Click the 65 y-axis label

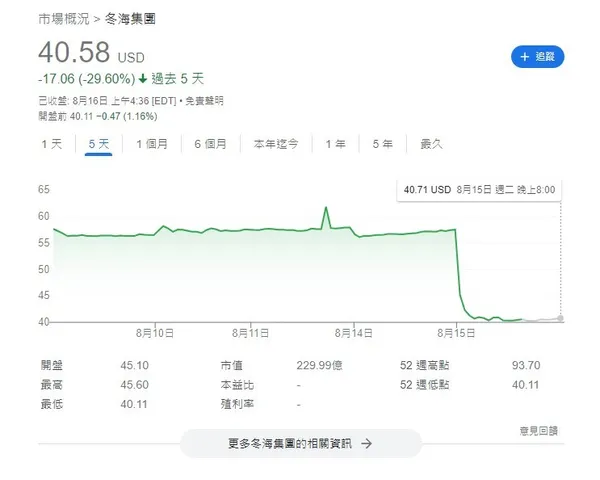pos(44,189)
